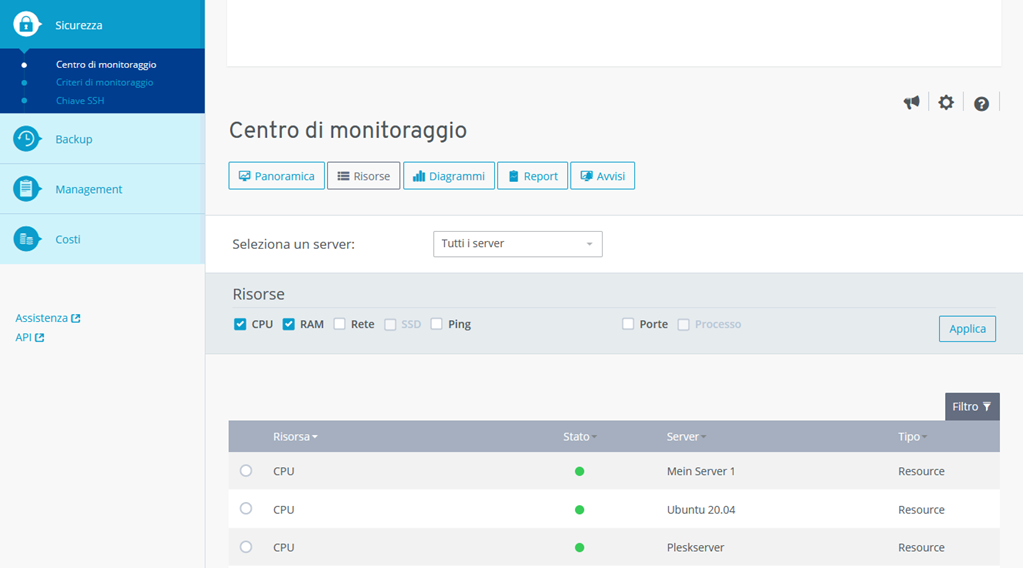Click external link icon beside API
The width and height of the screenshot is (1024, 568).
(40, 338)
